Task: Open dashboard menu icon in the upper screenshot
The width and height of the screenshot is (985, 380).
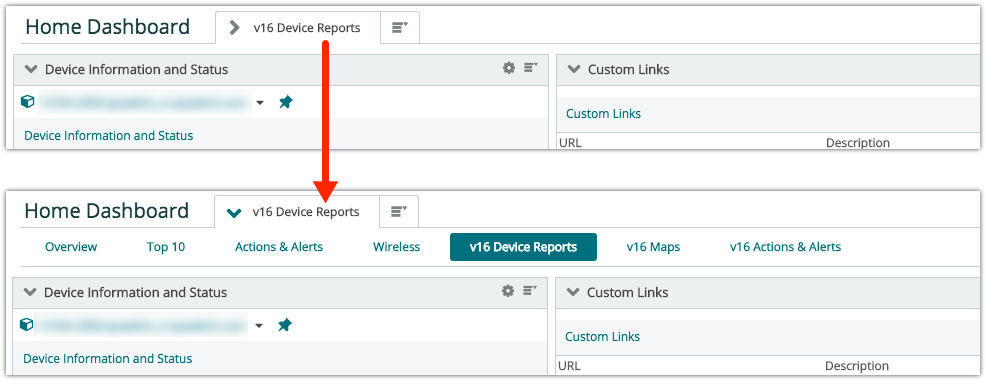Action: click(400, 28)
